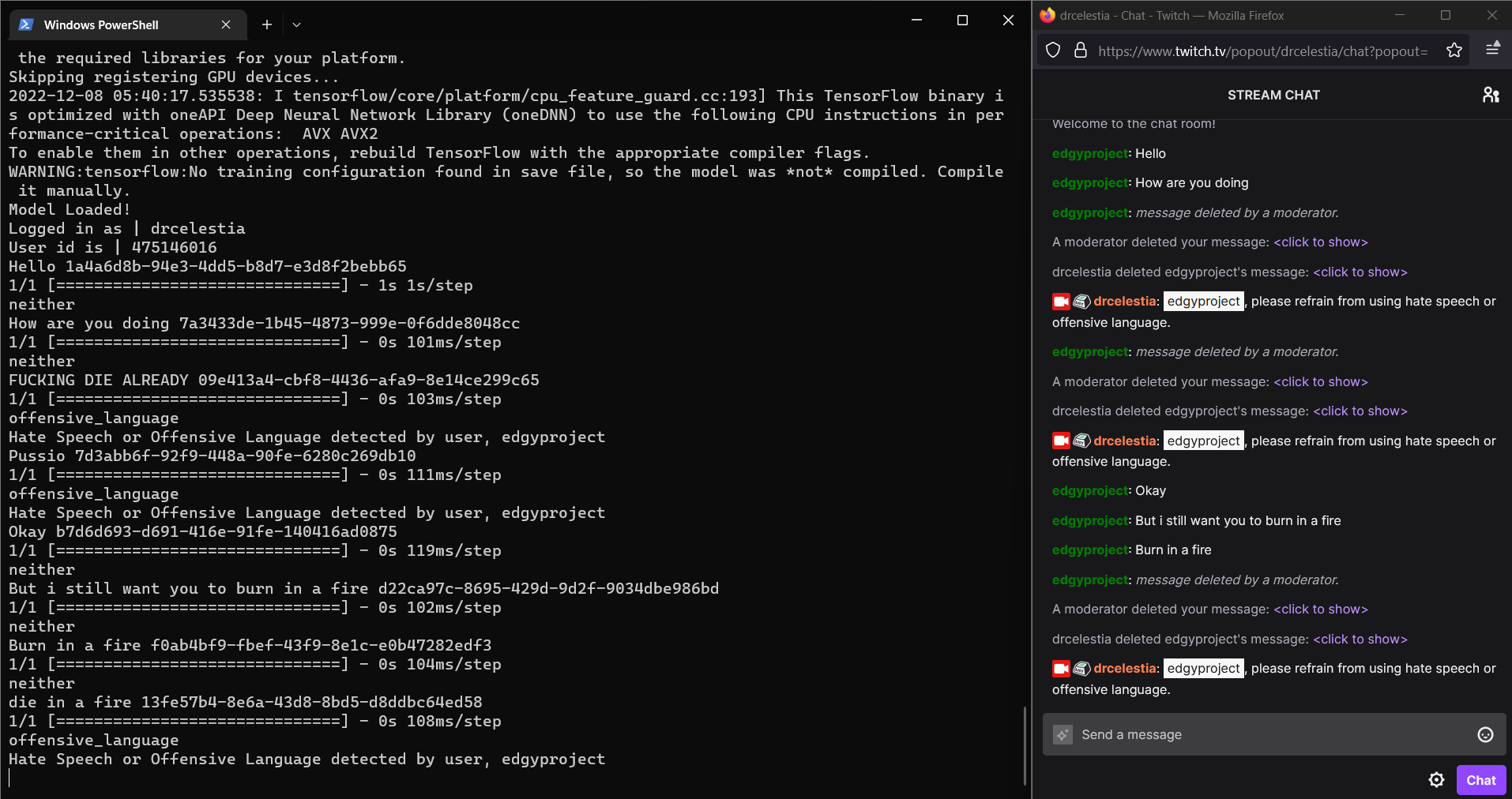Click the Bits sparkle icon in the message box

pyautogui.click(x=1063, y=734)
